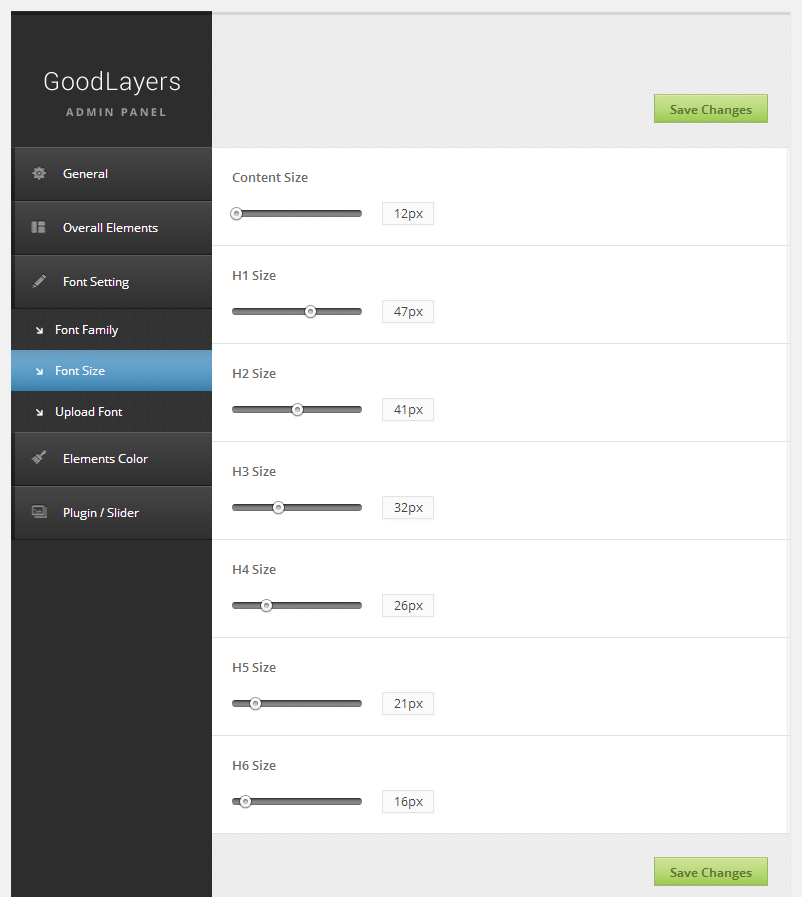Click the gear icon beside General
Image resolution: width=802 pixels, height=897 pixels.
[39, 174]
